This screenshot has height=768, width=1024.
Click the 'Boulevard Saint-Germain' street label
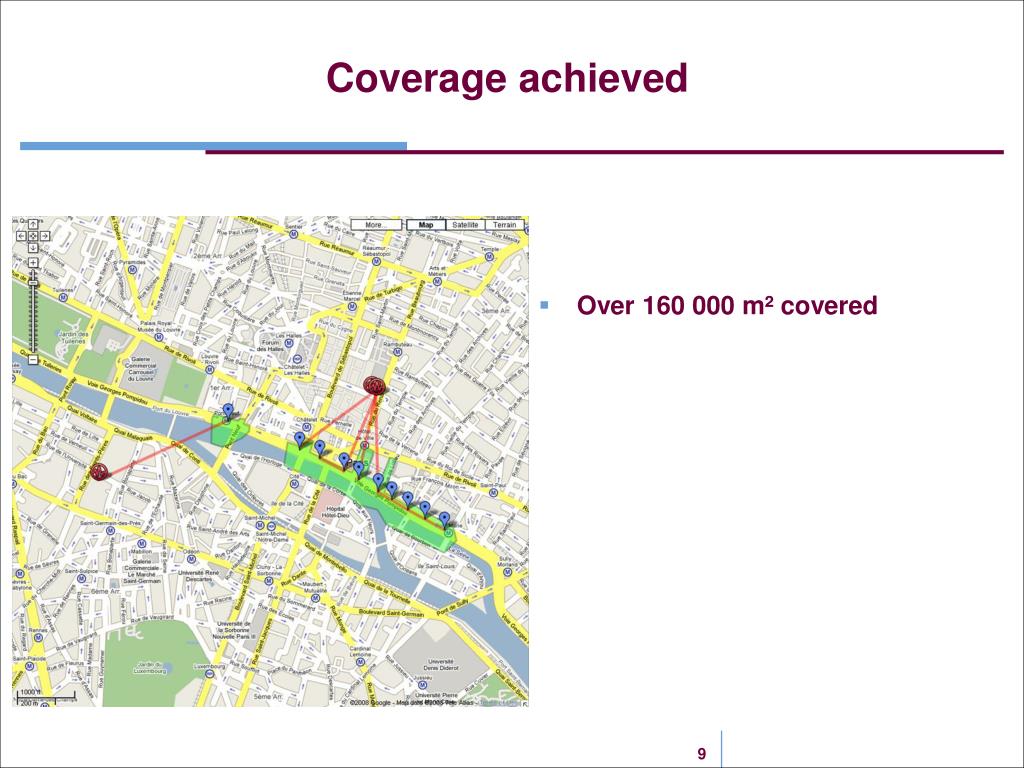(x=392, y=613)
